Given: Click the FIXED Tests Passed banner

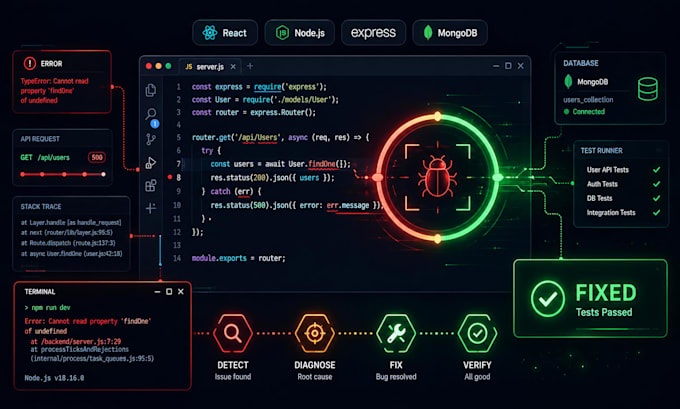Looking at the screenshot, I should point(590,298).
